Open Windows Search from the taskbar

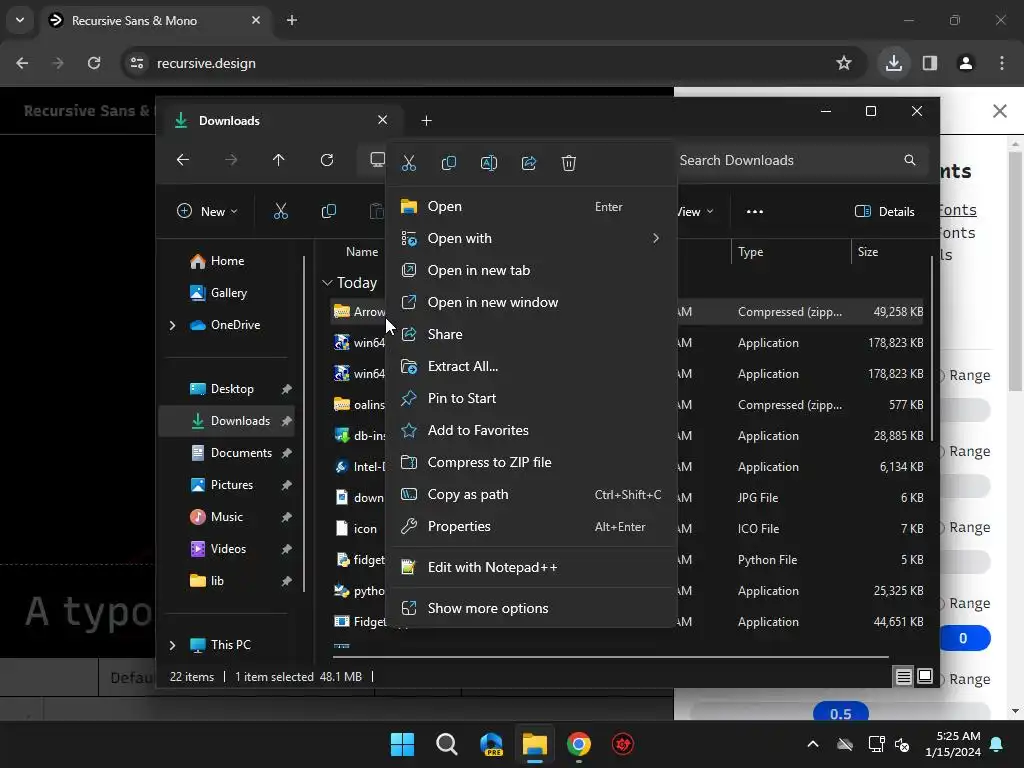coord(447,744)
